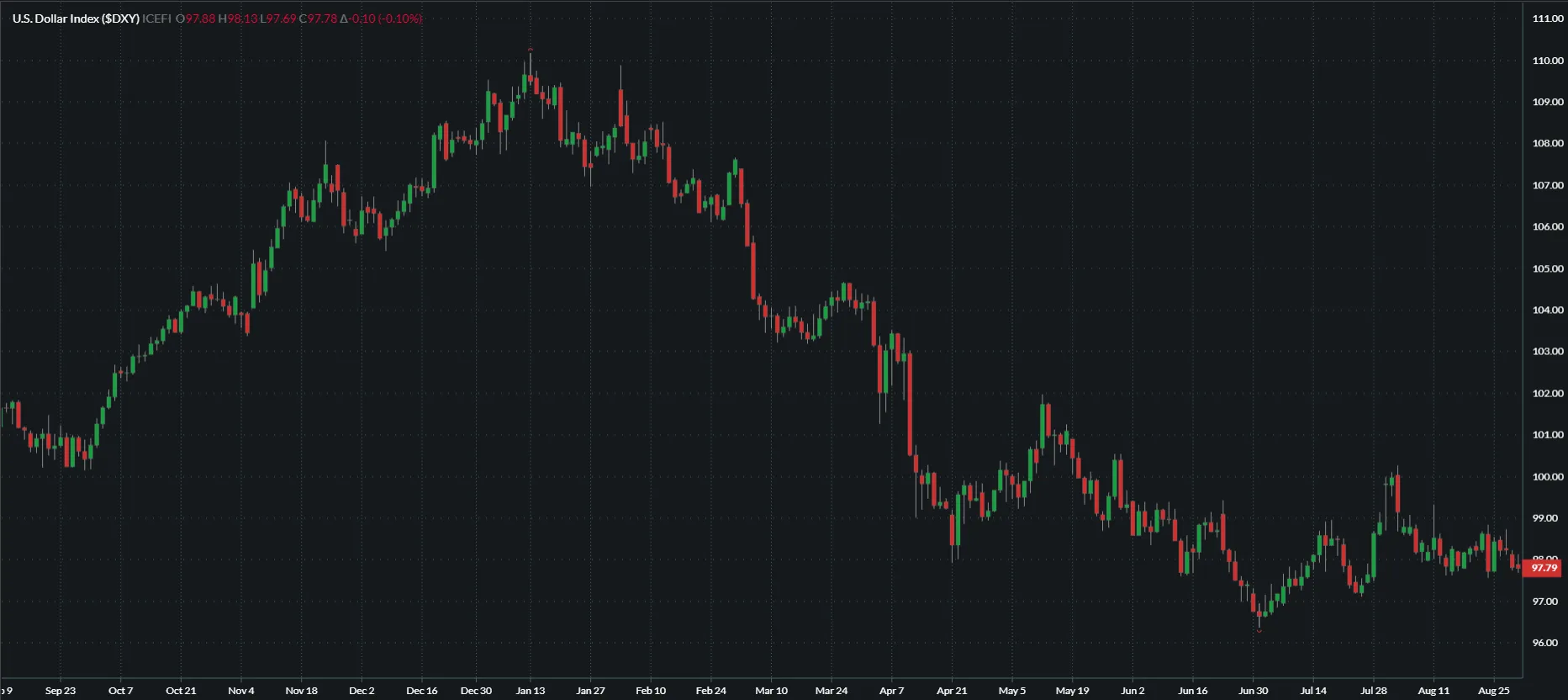Select the Open value O97.88
The width and height of the screenshot is (1568, 700).
pos(196,19)
